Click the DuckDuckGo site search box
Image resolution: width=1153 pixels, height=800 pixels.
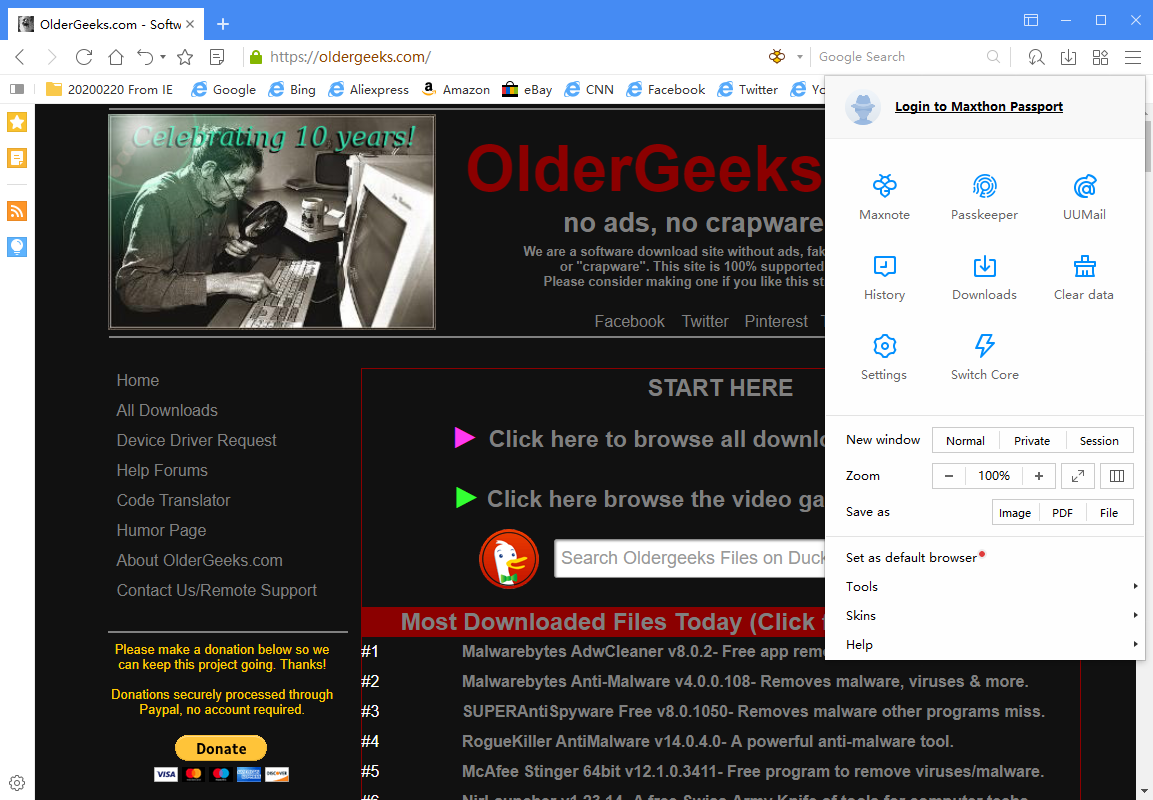pos(690,558)
